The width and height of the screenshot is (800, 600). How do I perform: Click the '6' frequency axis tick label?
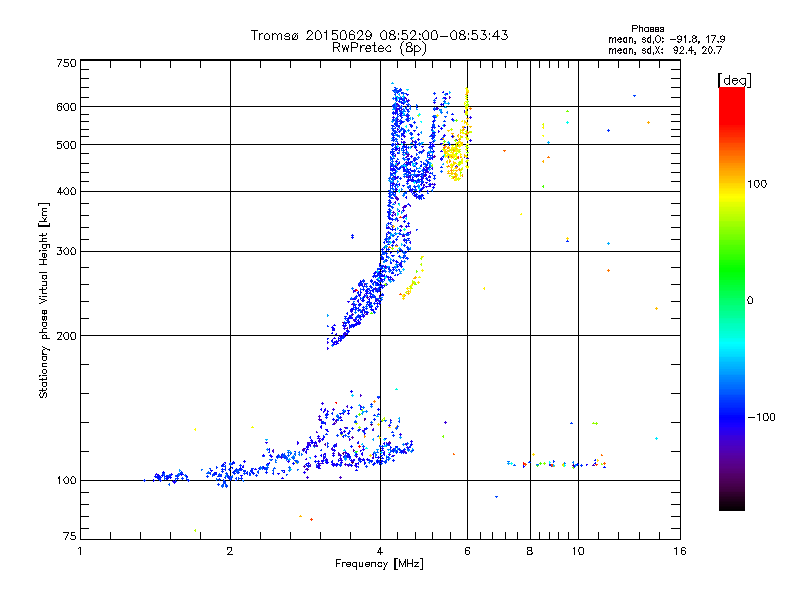click(467, 551)
